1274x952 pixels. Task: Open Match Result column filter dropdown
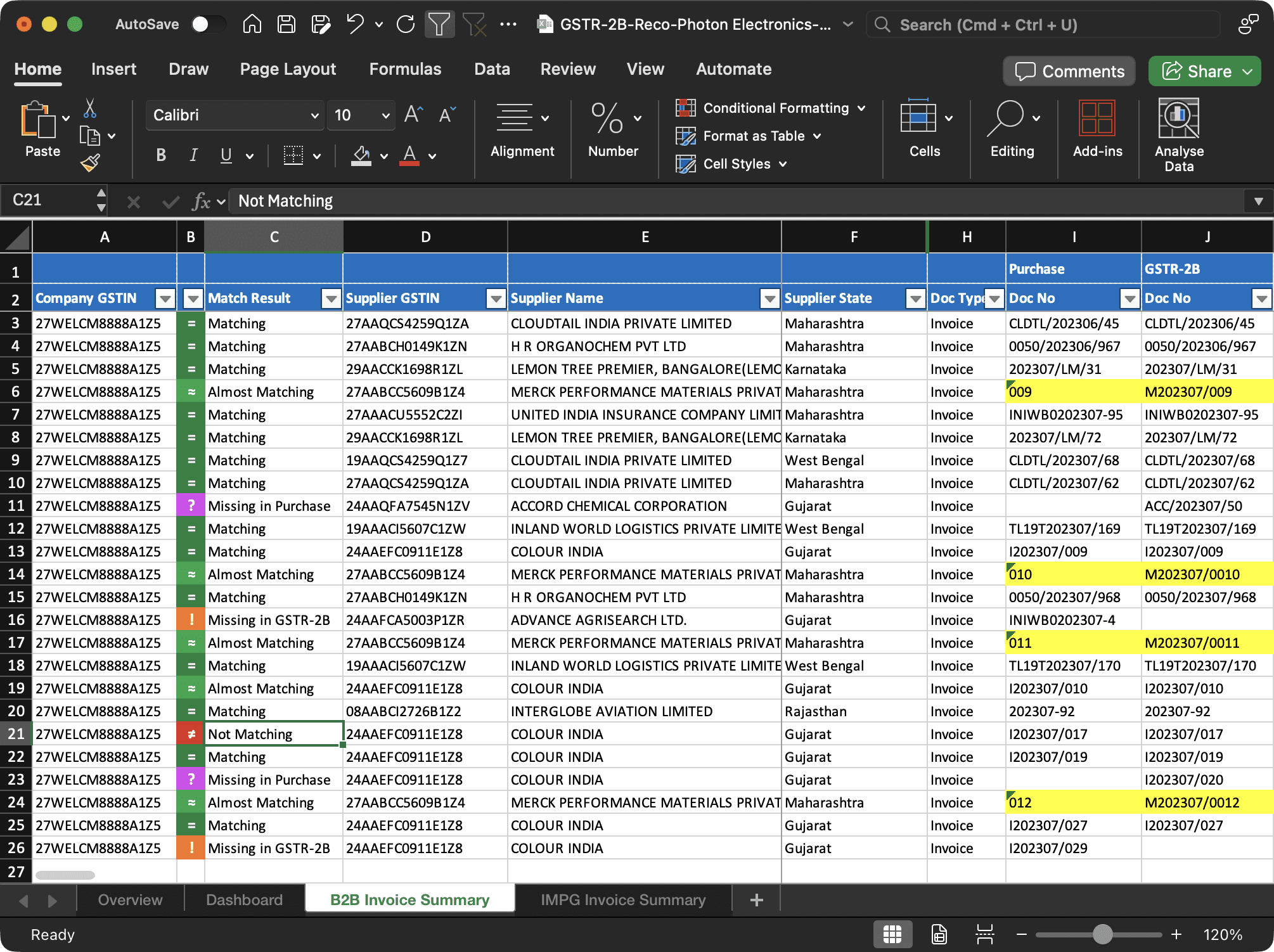click(331, 298)
